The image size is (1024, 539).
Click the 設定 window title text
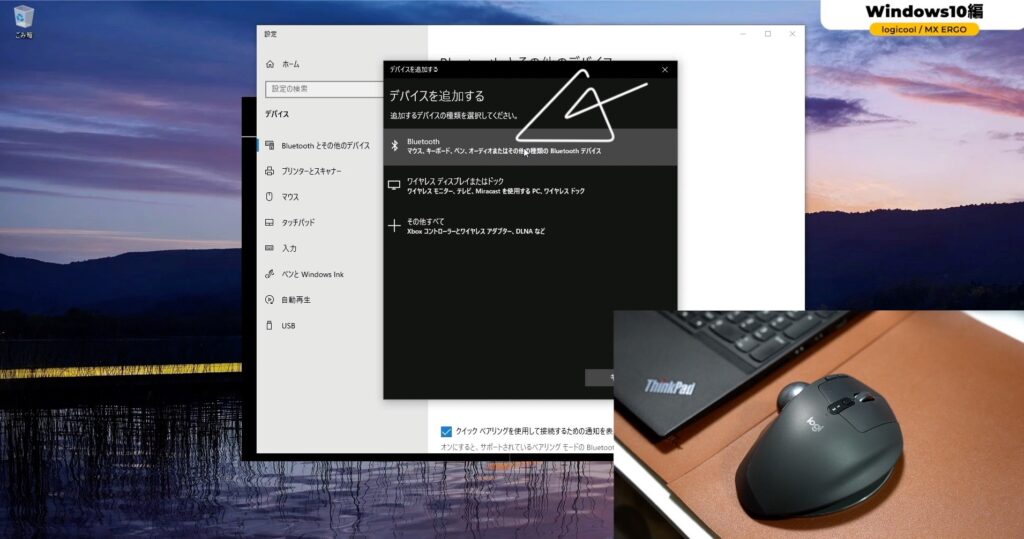pos(270,34)
